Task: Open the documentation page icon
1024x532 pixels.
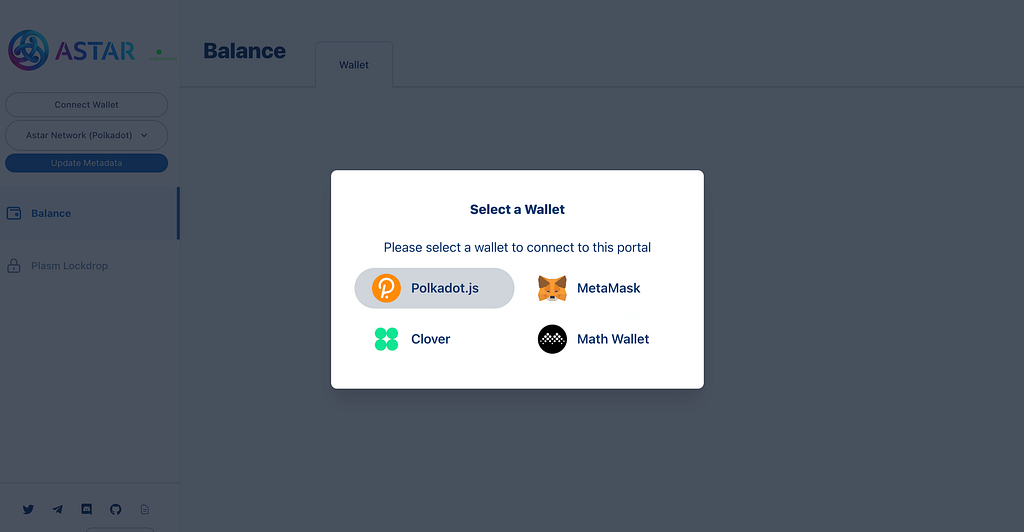Action: (145, 509)
